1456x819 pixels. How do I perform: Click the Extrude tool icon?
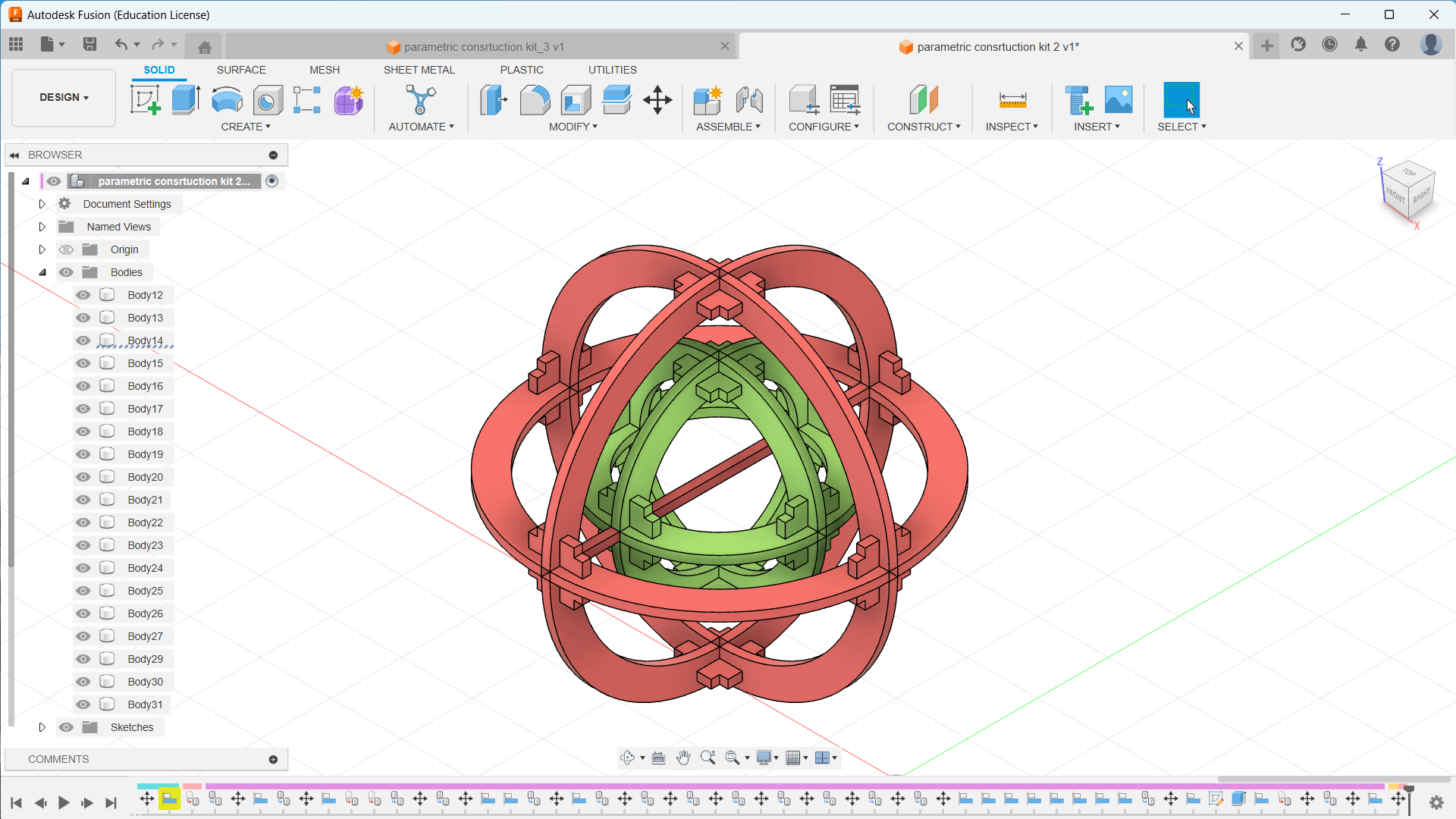[186, 100]
